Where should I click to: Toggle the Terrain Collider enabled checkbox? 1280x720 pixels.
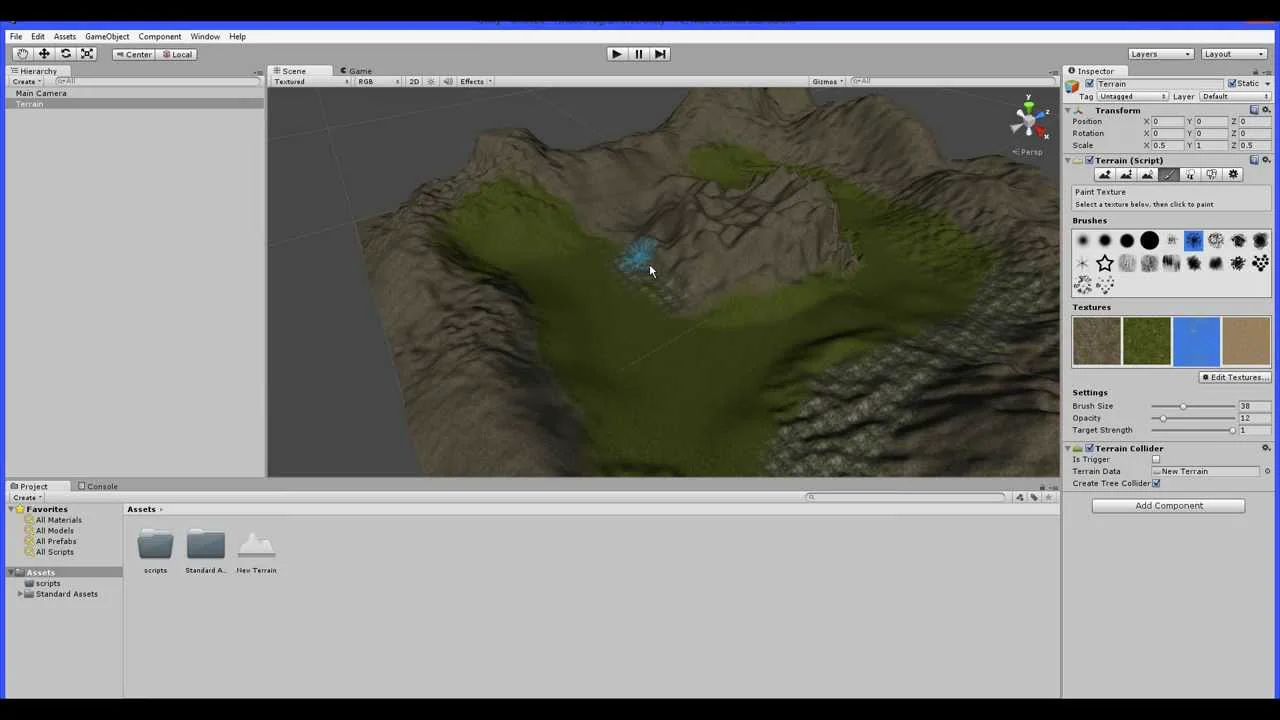click(x=1089, y=448)
